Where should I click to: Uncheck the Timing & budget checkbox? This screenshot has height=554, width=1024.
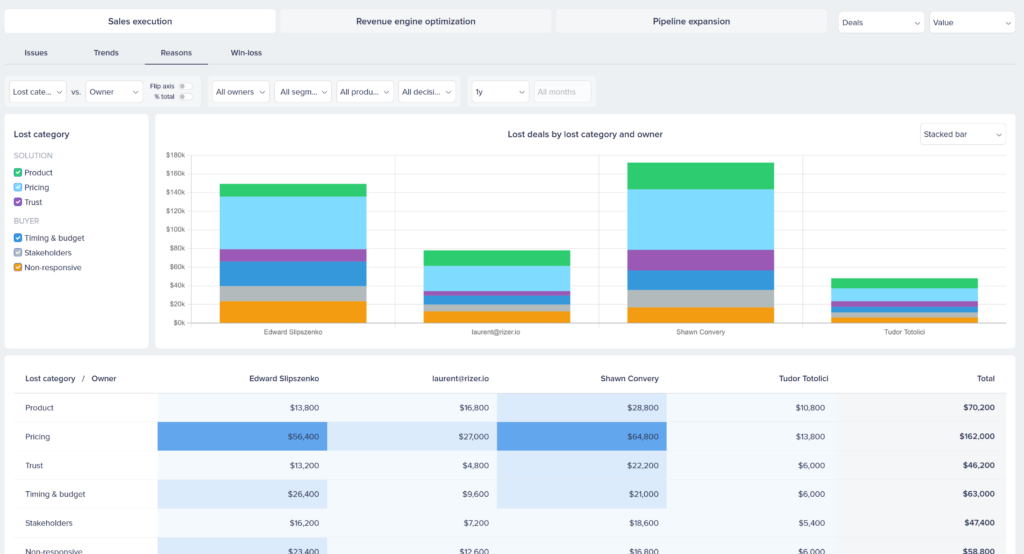(x=18, y=238)
